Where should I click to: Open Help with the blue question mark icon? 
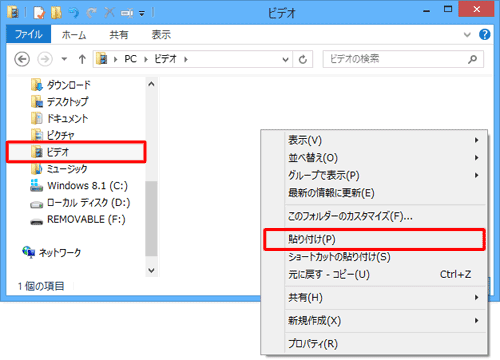(485, 34)
